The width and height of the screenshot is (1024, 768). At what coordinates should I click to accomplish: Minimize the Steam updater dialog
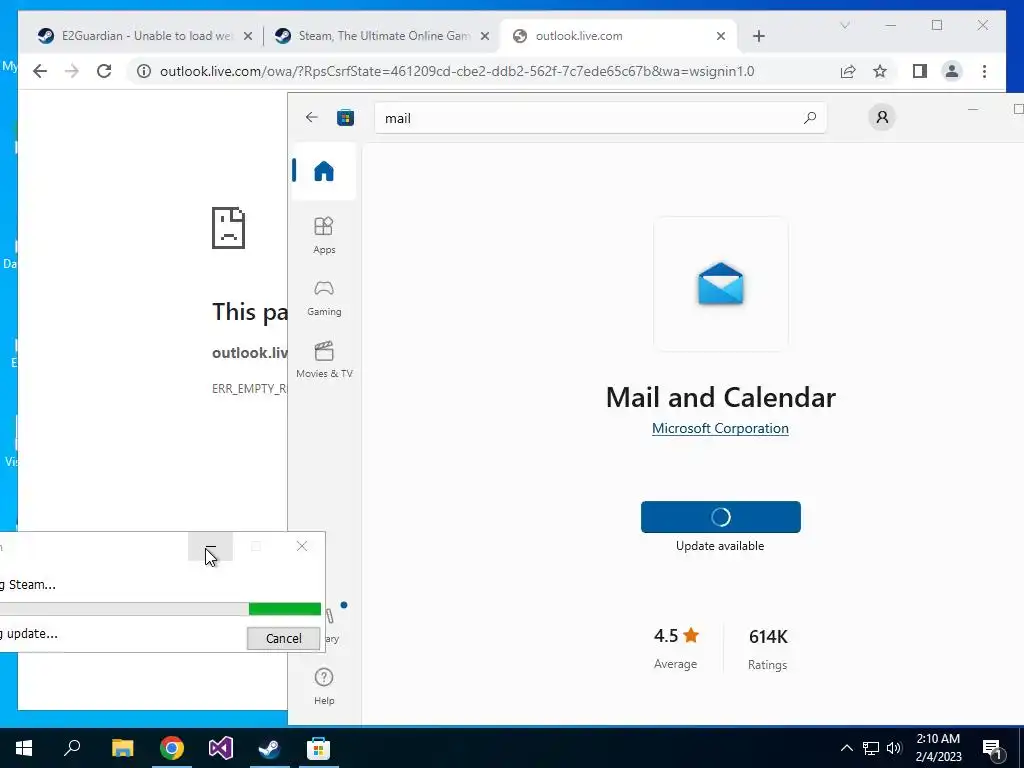[x=210, y=546]
